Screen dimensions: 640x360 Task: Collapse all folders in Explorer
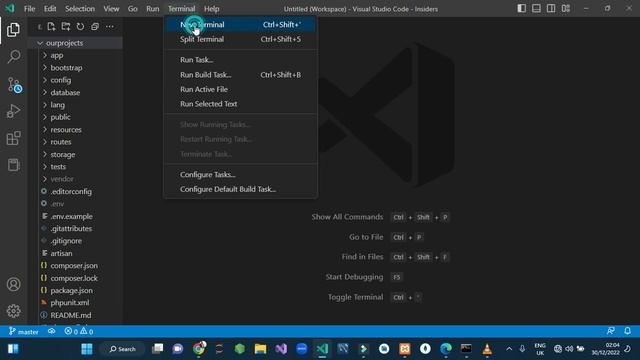point(95,27)
